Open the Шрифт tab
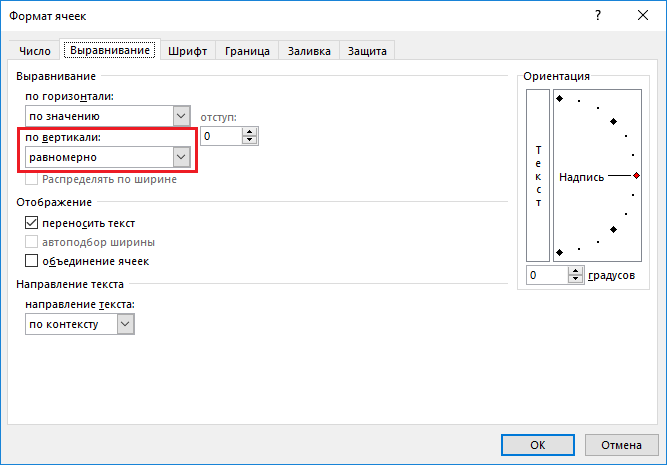667x465 pixels. [187, 51]
